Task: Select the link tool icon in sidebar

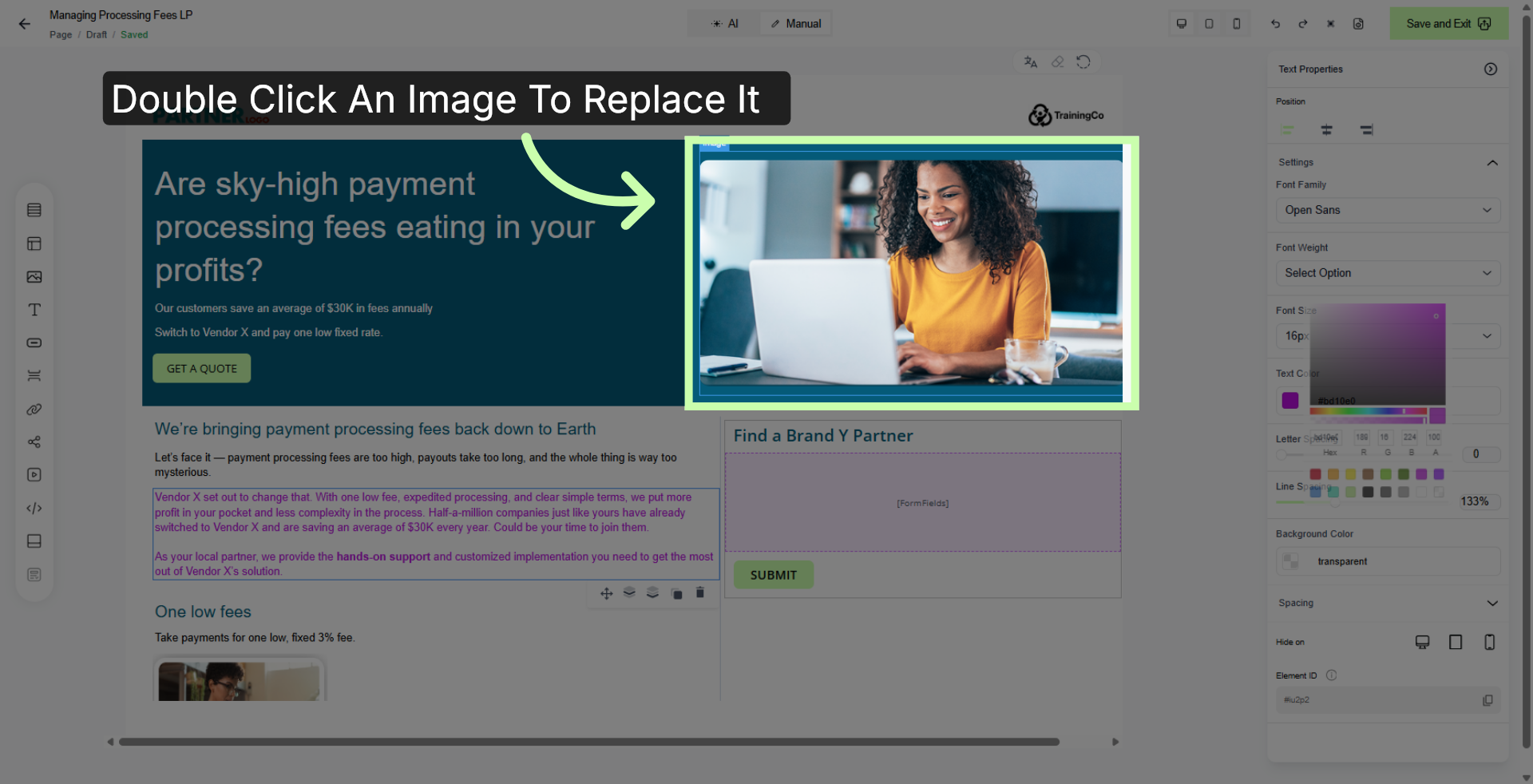Action: point(34,410)
